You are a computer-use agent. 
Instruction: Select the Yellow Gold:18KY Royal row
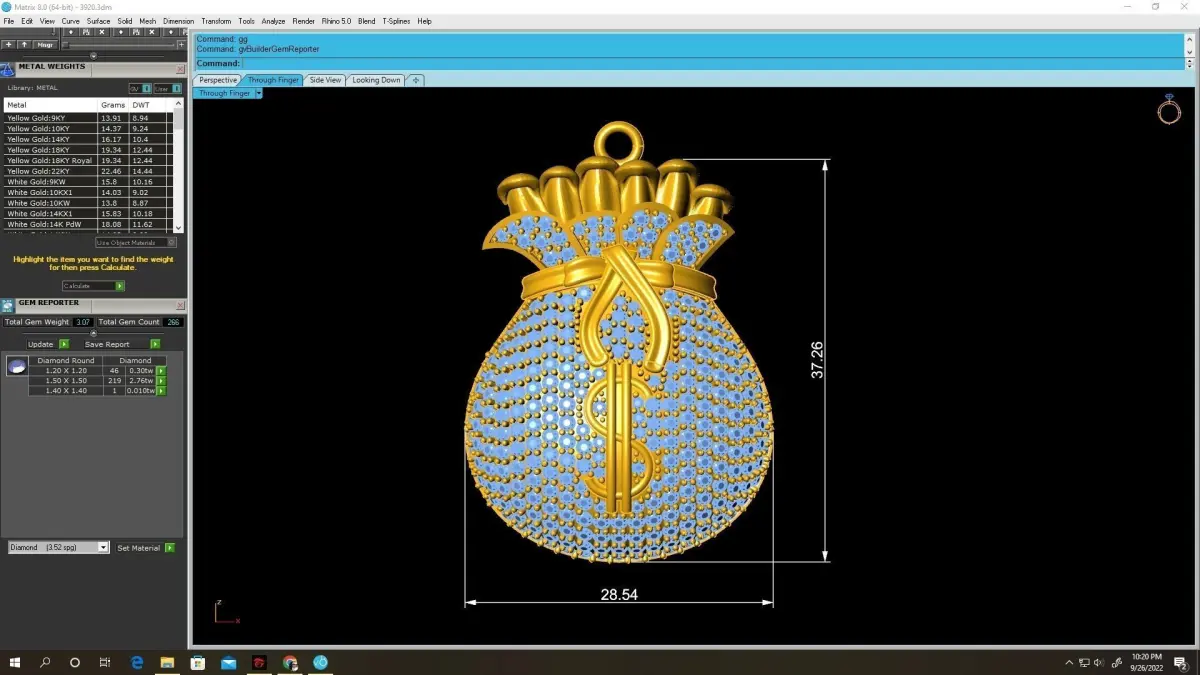pyautogui.click(x=88, y=160)
